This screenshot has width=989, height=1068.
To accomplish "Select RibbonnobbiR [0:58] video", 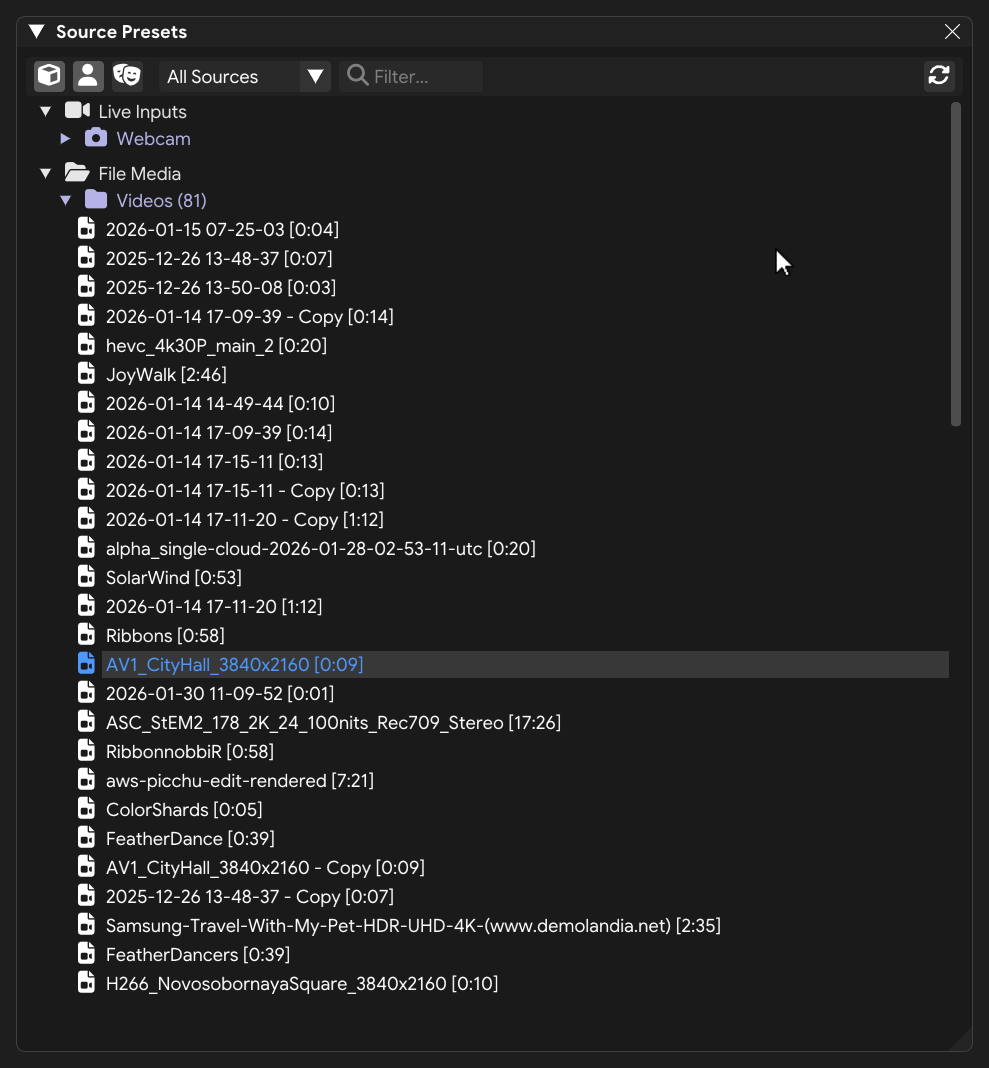I will (x=190, y=752).
